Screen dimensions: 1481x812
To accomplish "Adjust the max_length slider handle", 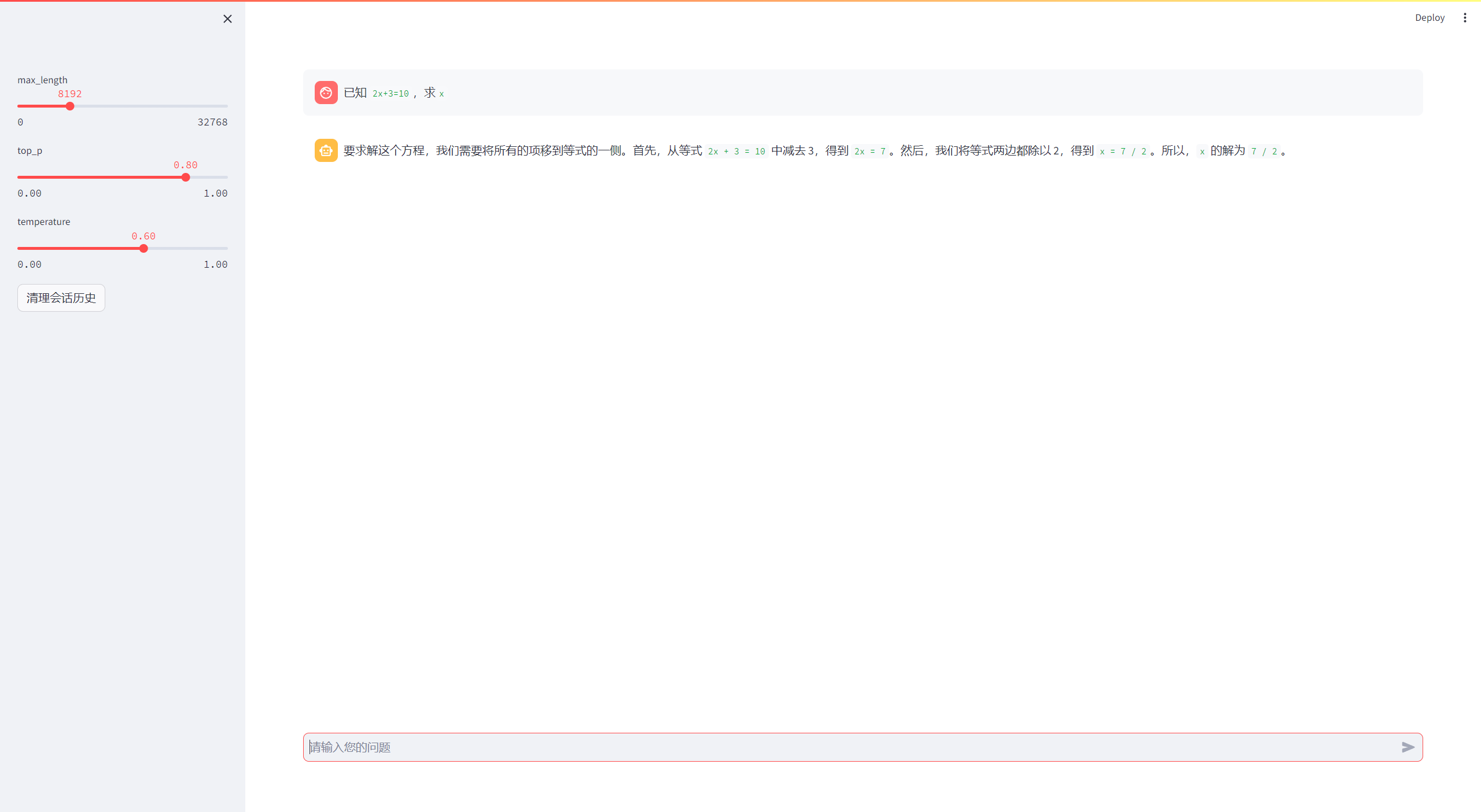I will coord(70,106).
